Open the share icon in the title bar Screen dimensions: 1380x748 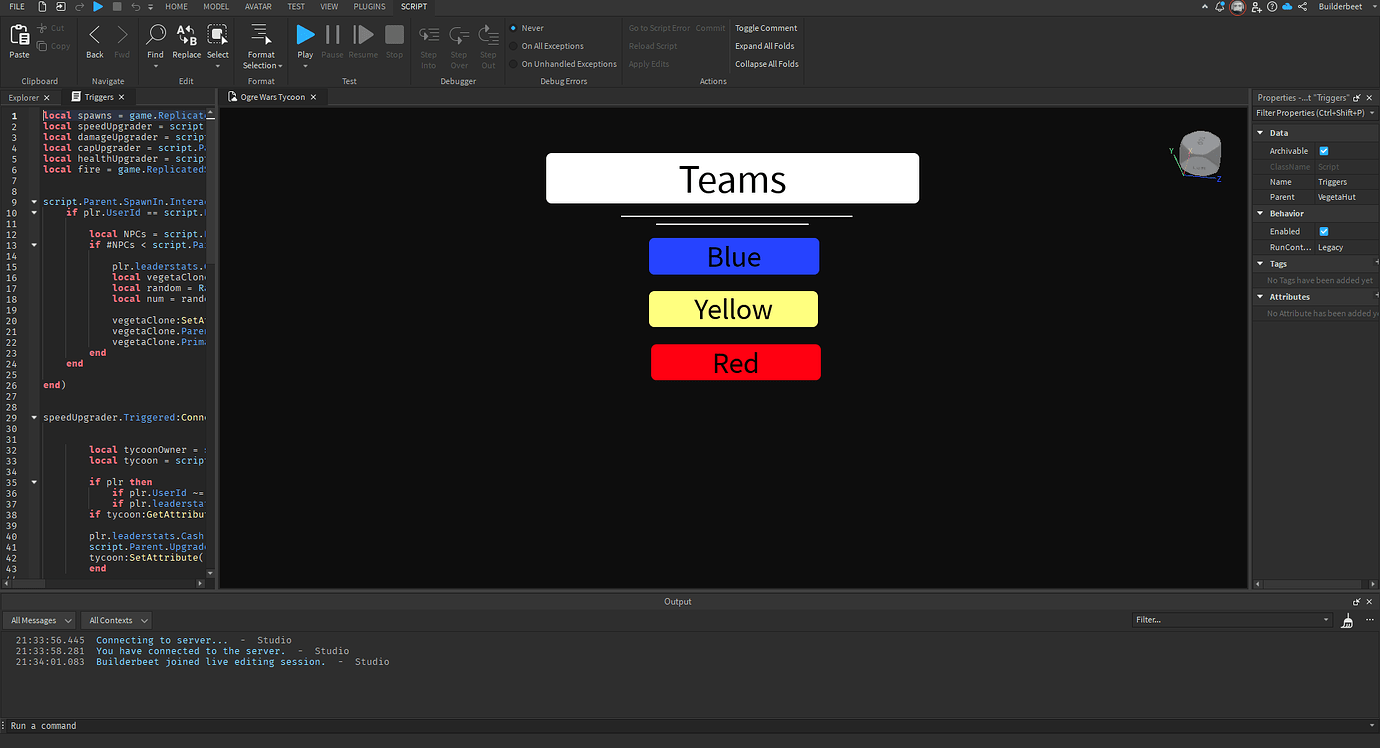click(x=1301, y=6)
